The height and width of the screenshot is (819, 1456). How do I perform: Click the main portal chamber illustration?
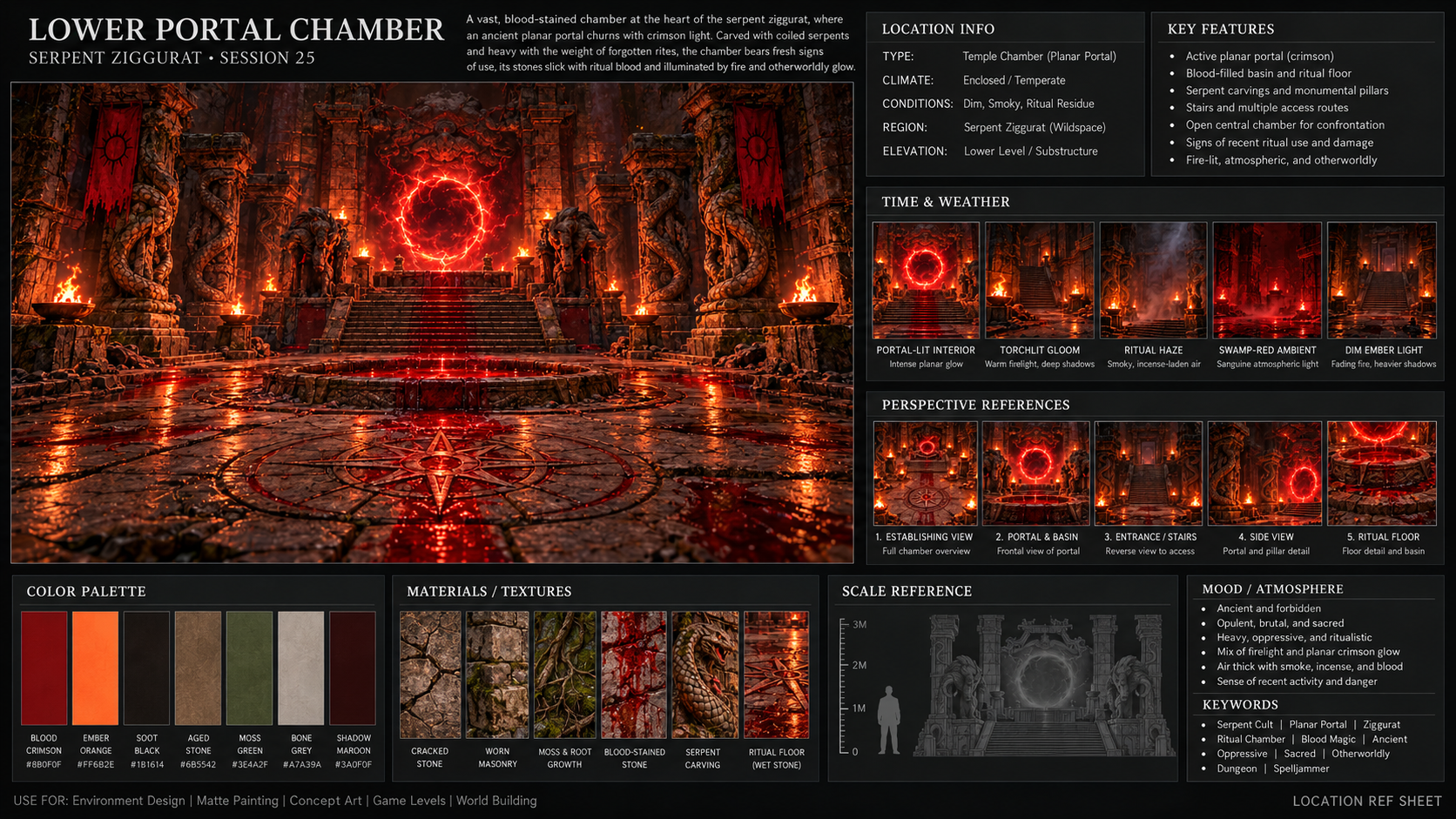coord(432,323)
